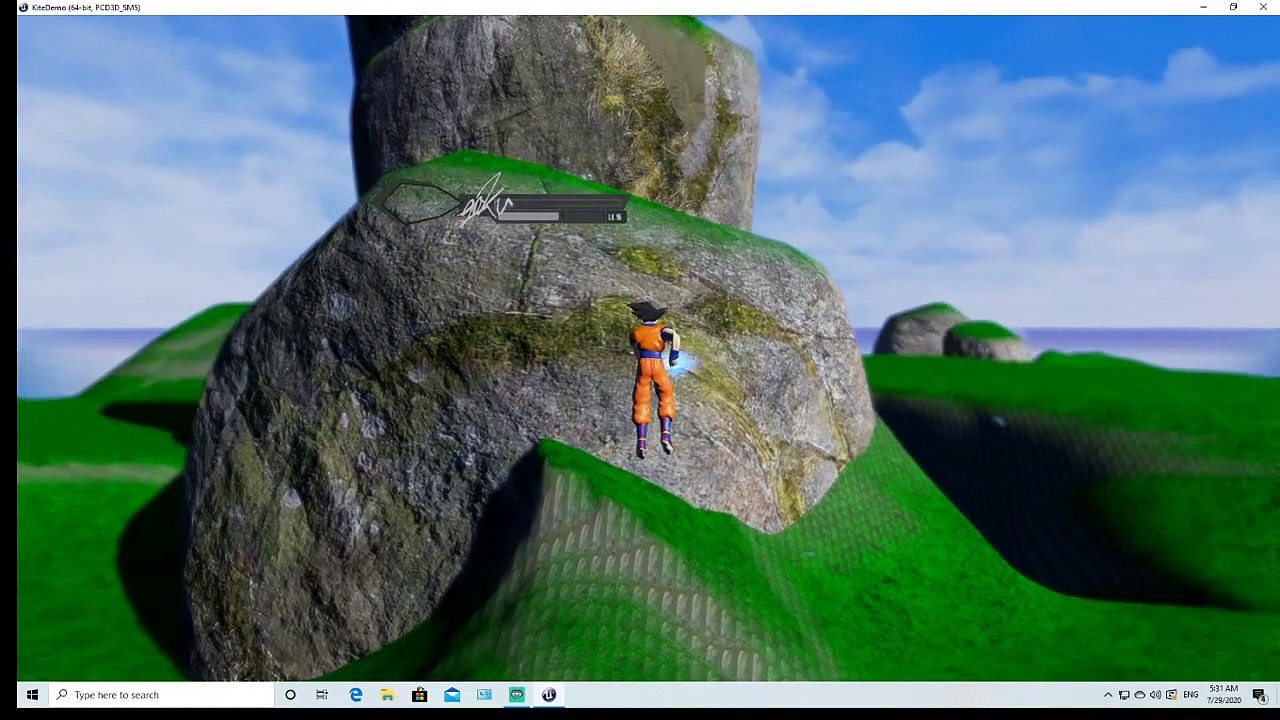Click the KiteDemo title bar icon
Image resolution: width=1280 pixels, height=720 pixels.
pyautogui.click(x=23, y=7)
